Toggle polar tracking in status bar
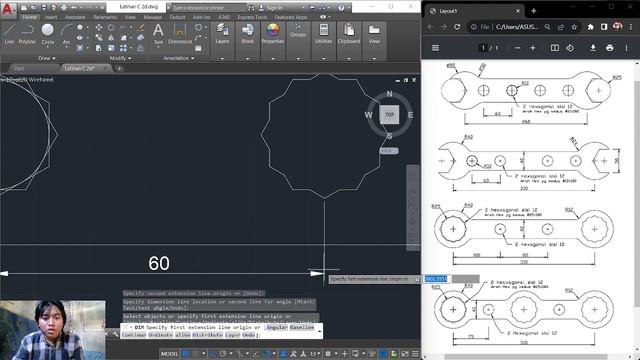Viewport: 640px width, 360px height. coord(223,353)
